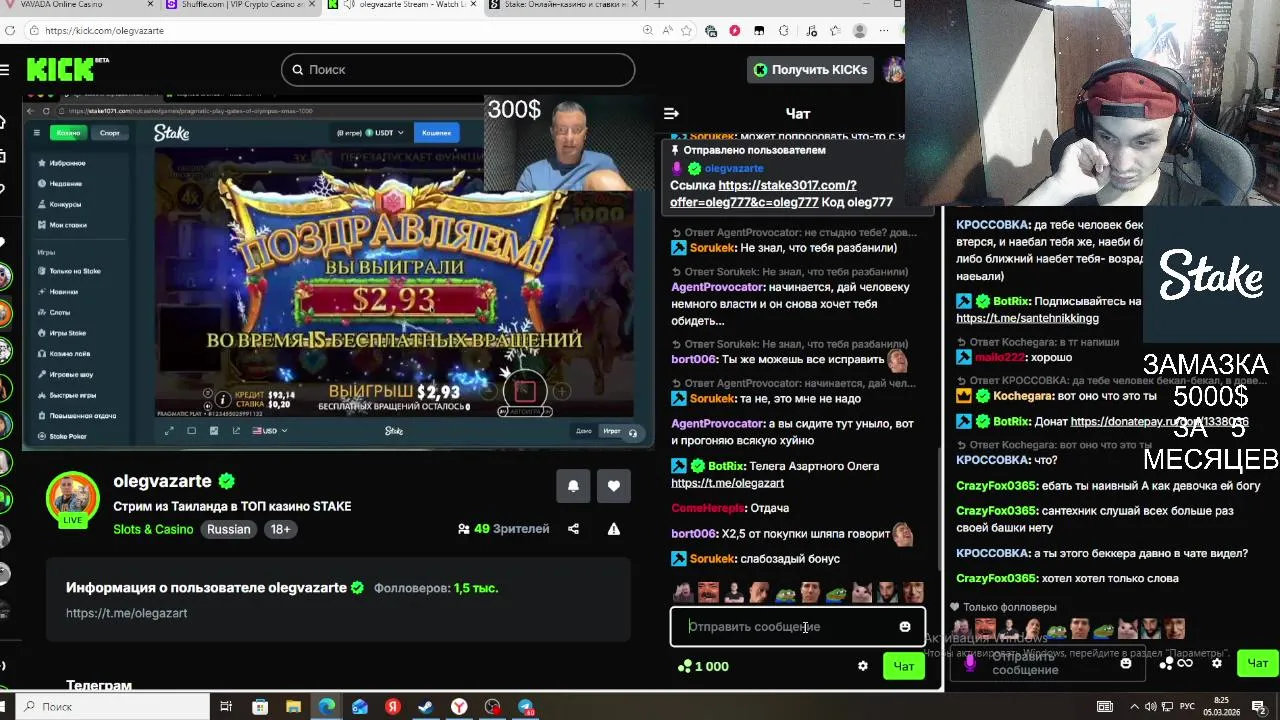Switch to the olegvazarte Stream tab
The width and height of the screenshot is (1280, 720).
[x=402, y=5]
